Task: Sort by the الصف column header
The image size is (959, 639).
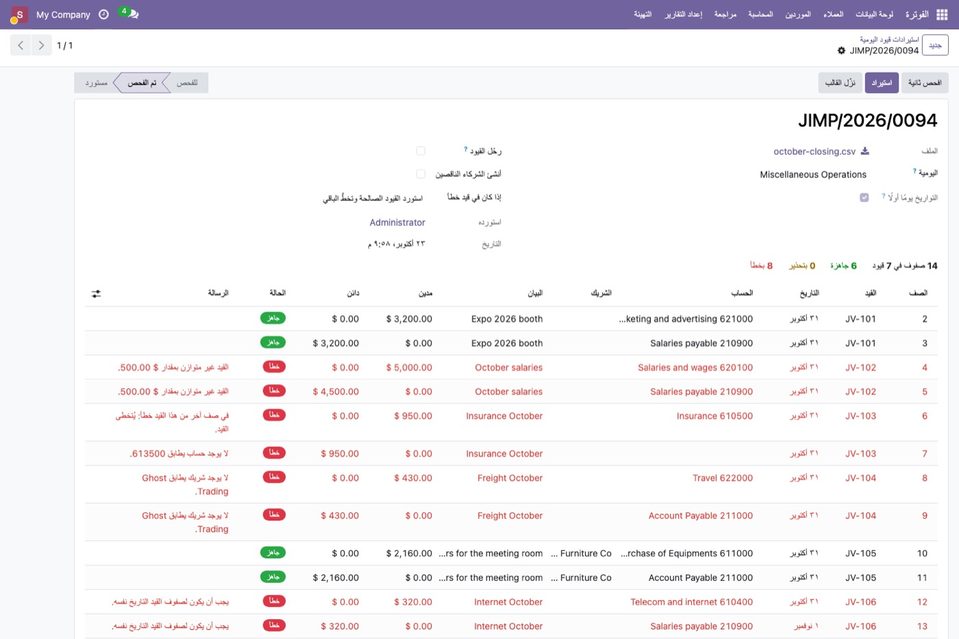Action: [x=918, y=294]
